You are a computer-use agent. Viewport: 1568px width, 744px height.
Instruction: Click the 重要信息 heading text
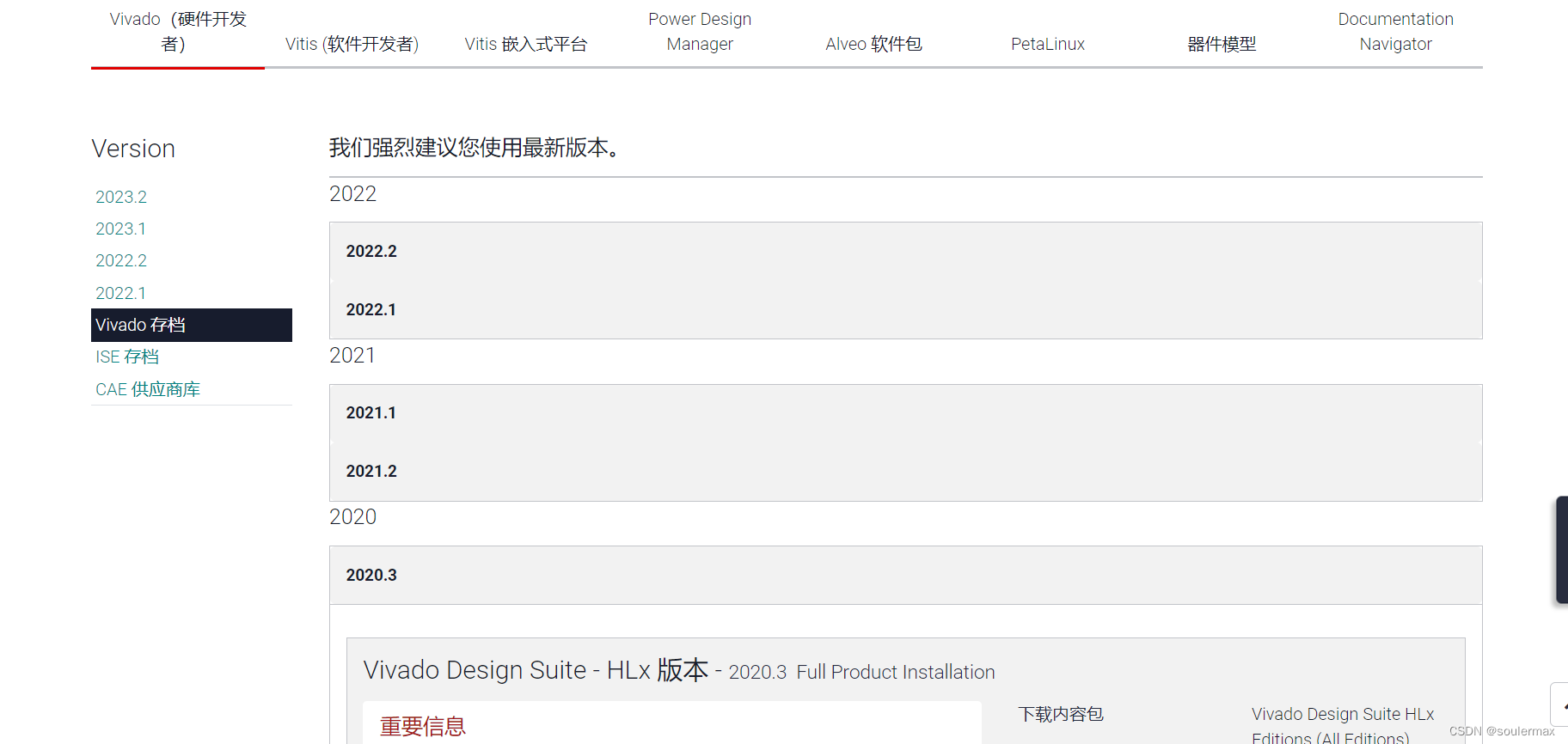click(423, 727)
